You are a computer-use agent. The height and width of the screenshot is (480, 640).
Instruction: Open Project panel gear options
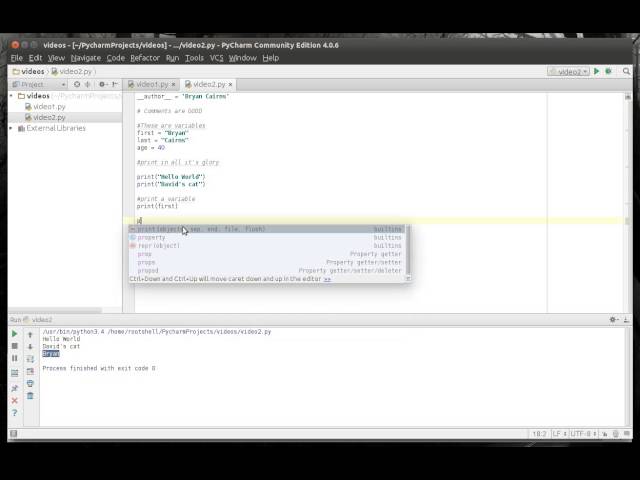click(x=103, y=84)
